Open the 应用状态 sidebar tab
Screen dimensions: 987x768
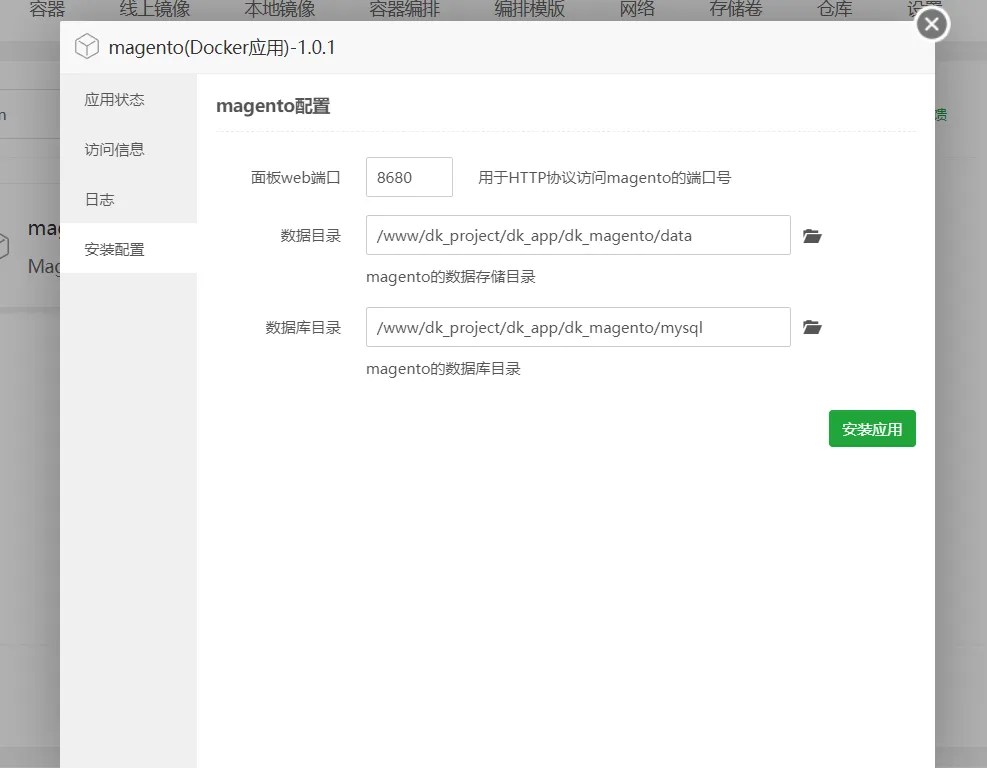(x=128, y=99)
